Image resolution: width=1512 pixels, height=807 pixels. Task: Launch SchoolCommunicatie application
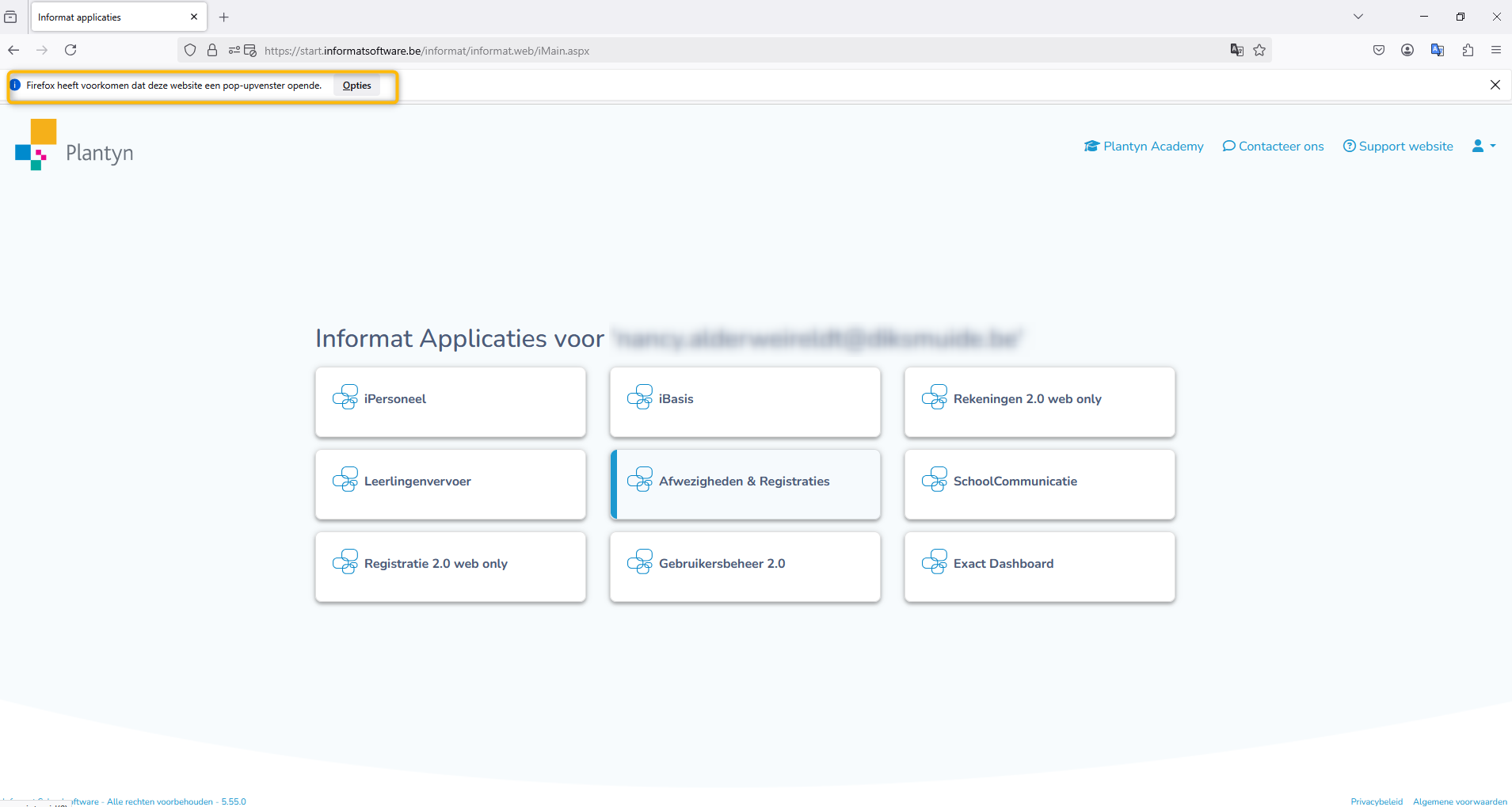coord(1040,484)
